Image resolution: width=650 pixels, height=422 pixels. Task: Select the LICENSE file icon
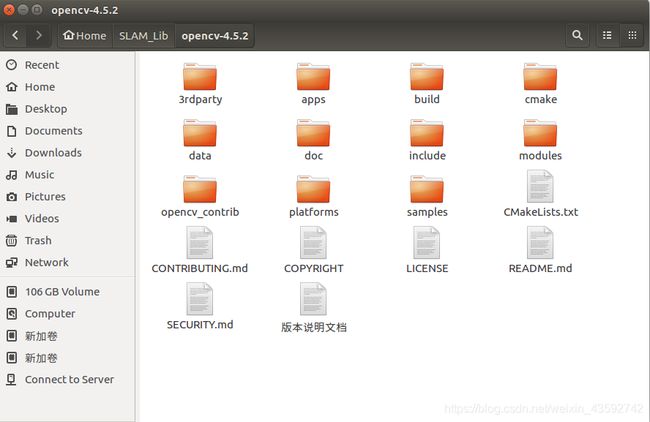point(427,243)
